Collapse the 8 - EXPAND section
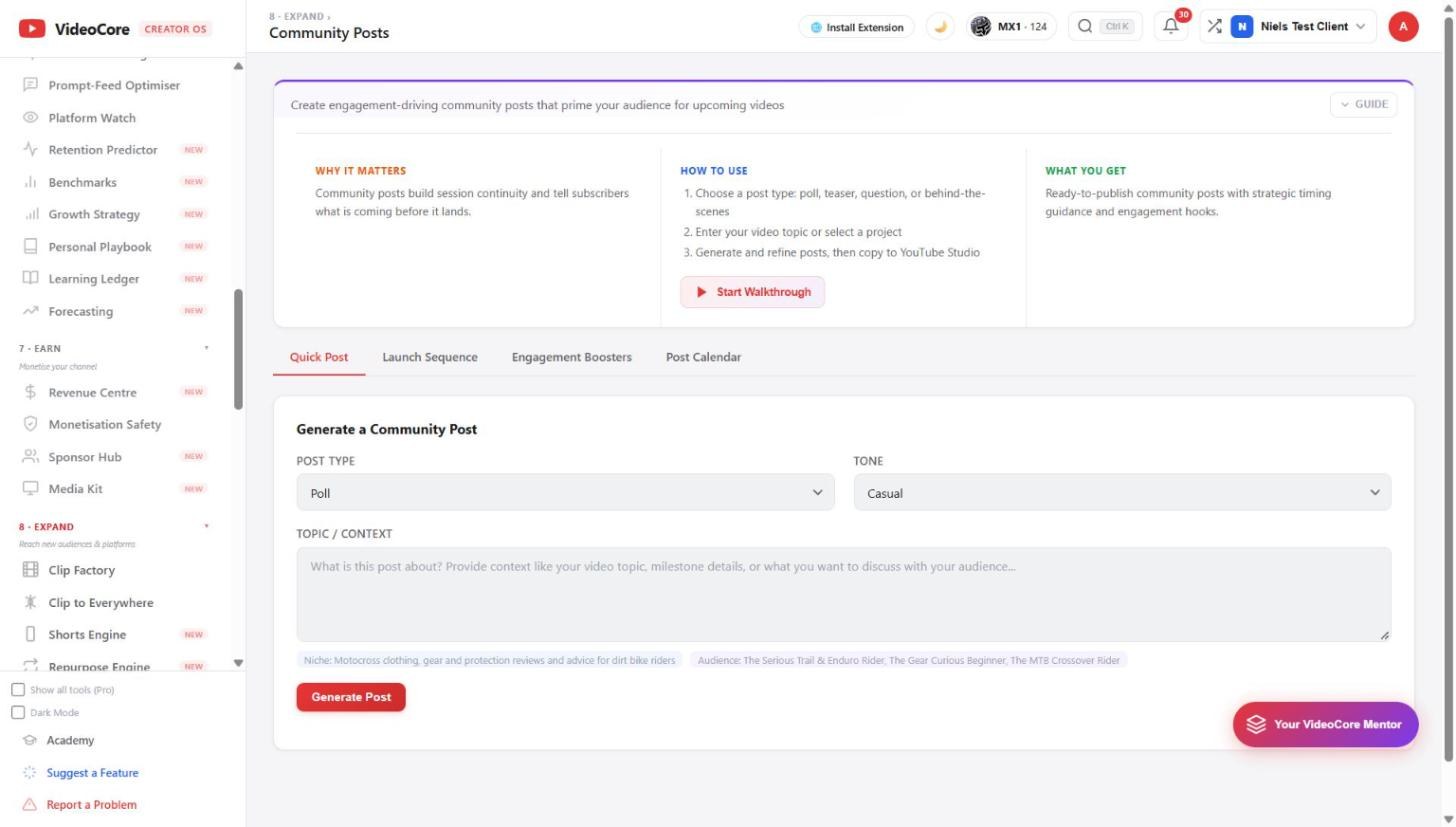This screenshot has height=827, width=1456. coord(207,526)
